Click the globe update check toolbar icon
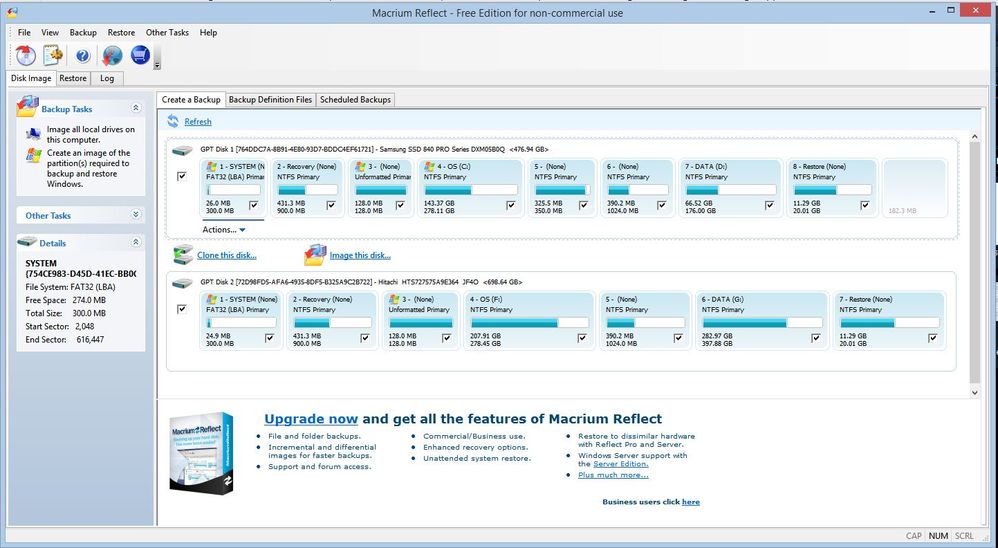Viewport: 998px width, 548px height. (x=112, y=56)
